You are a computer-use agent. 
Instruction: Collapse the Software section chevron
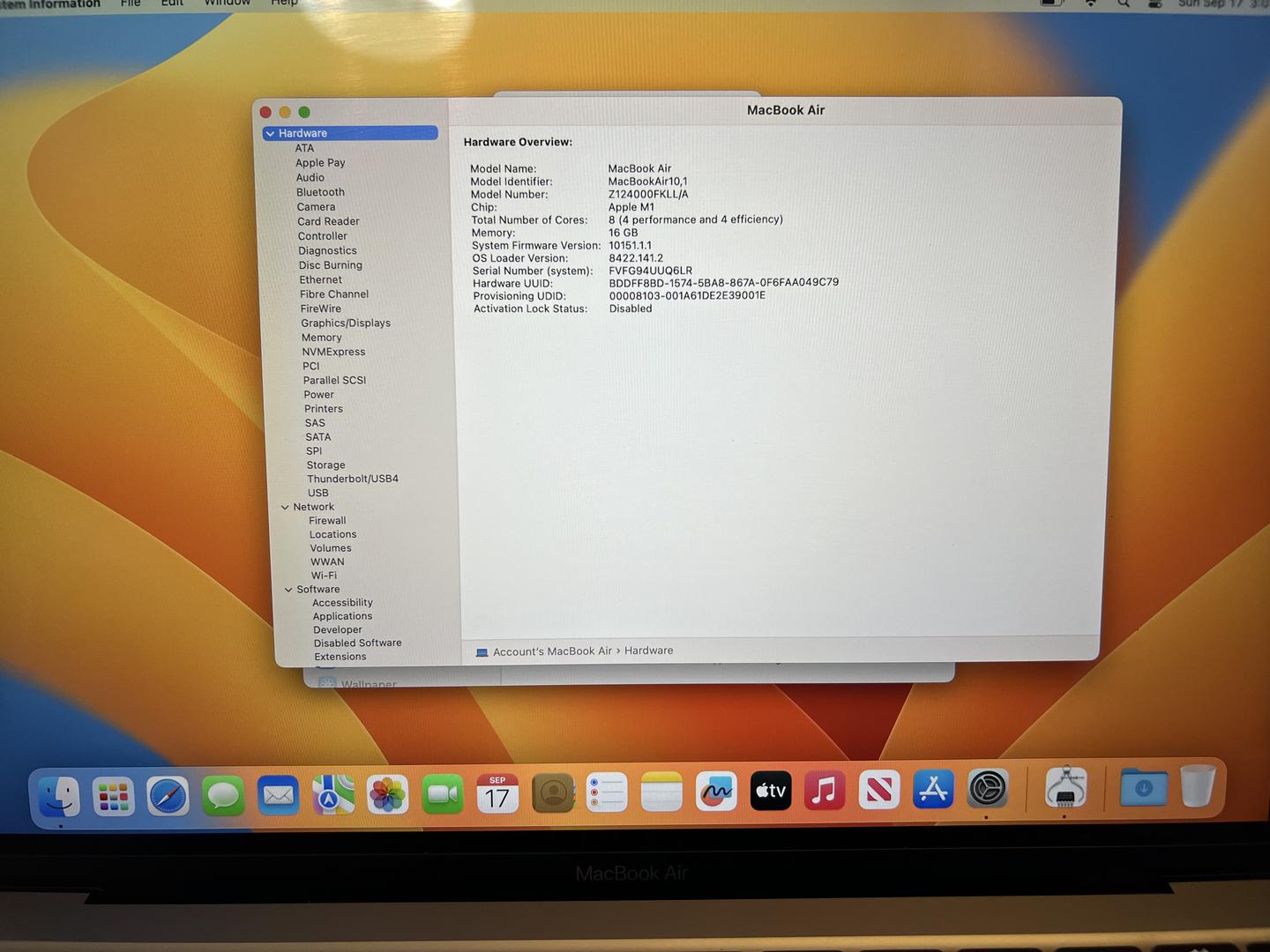(288, 590)
